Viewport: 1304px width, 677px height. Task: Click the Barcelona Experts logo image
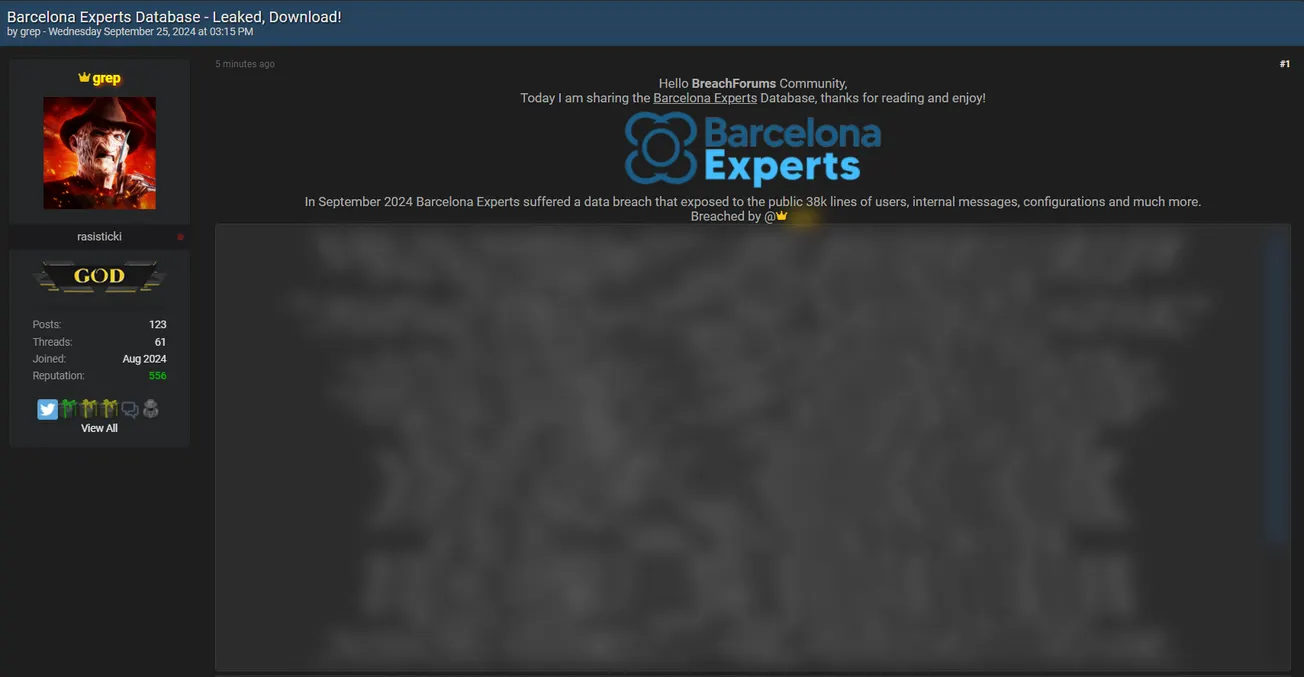pos(753,149)
